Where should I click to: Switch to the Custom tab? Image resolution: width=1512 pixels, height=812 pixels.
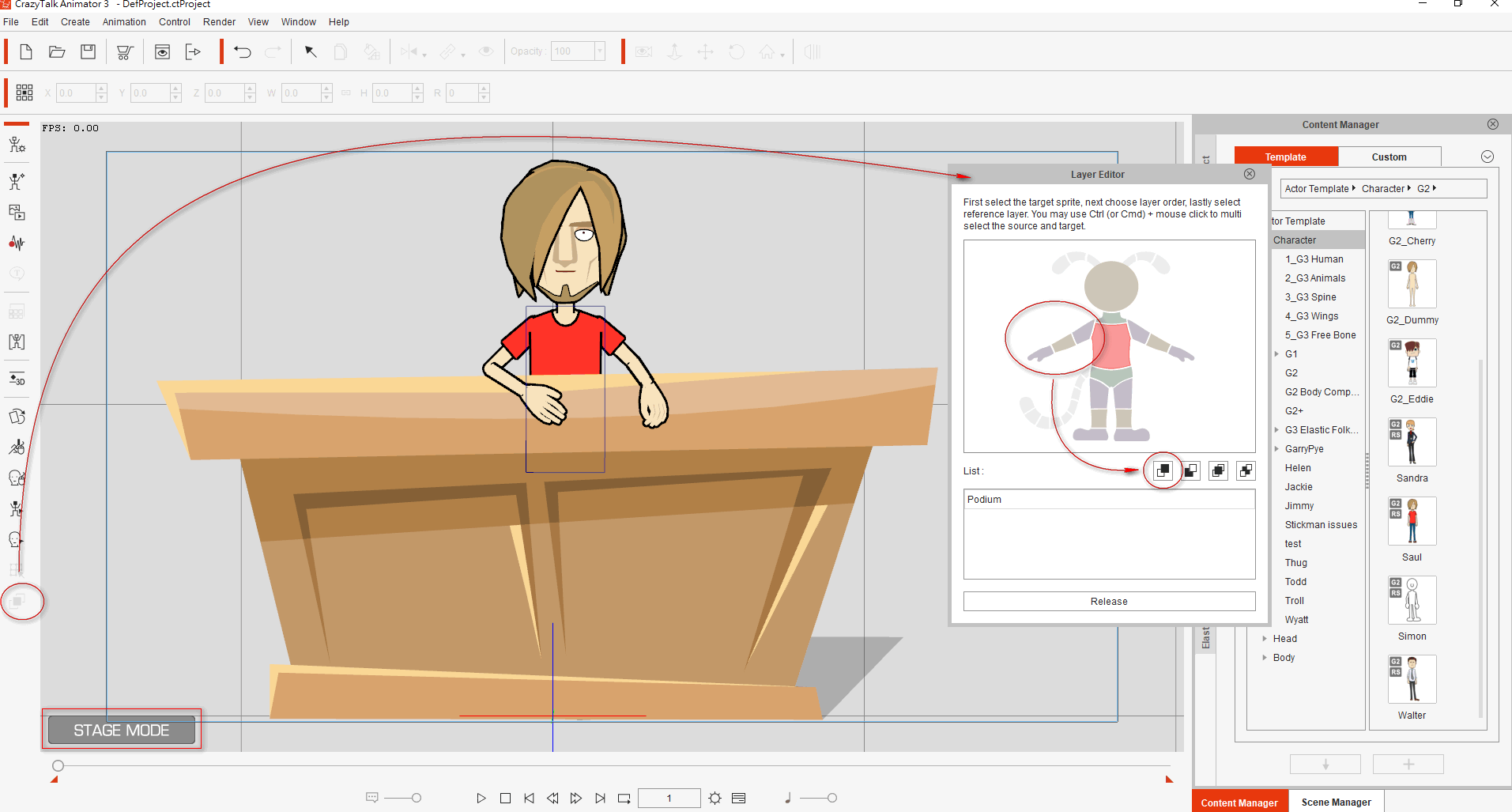coord(1389,157)
